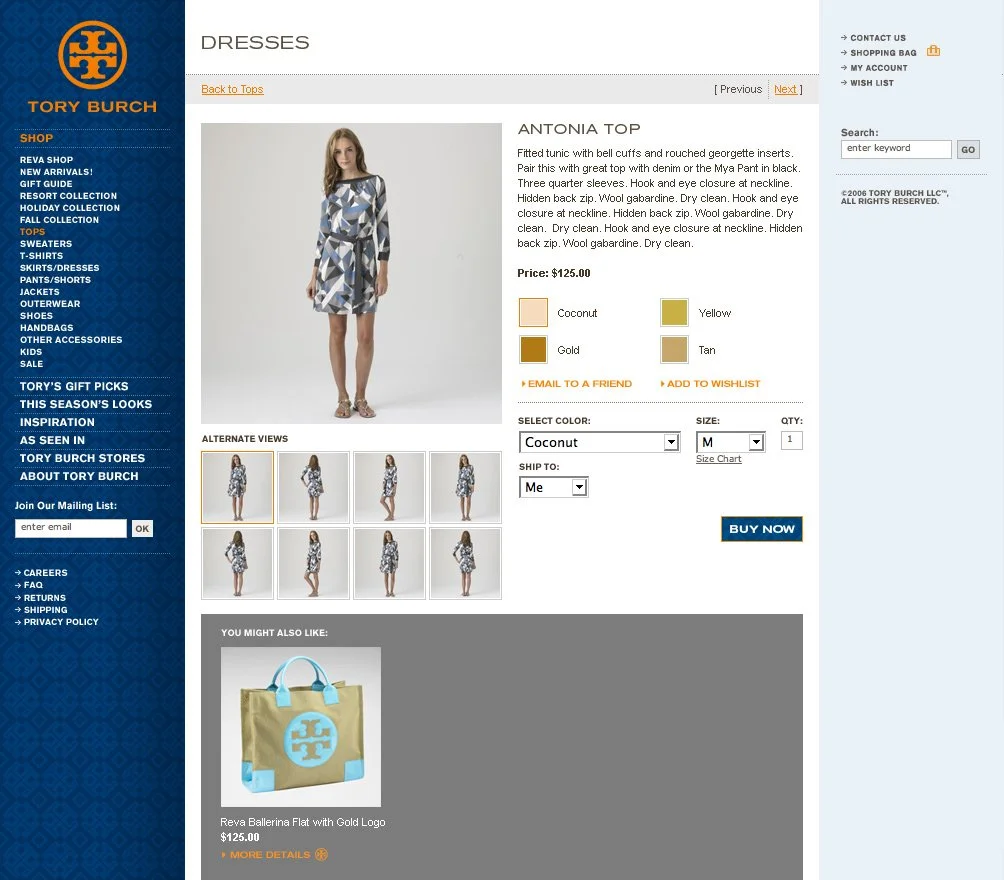1004x880 pixels.
Task: Open the Select Color dropdown
Action: [x=599, y=442]
